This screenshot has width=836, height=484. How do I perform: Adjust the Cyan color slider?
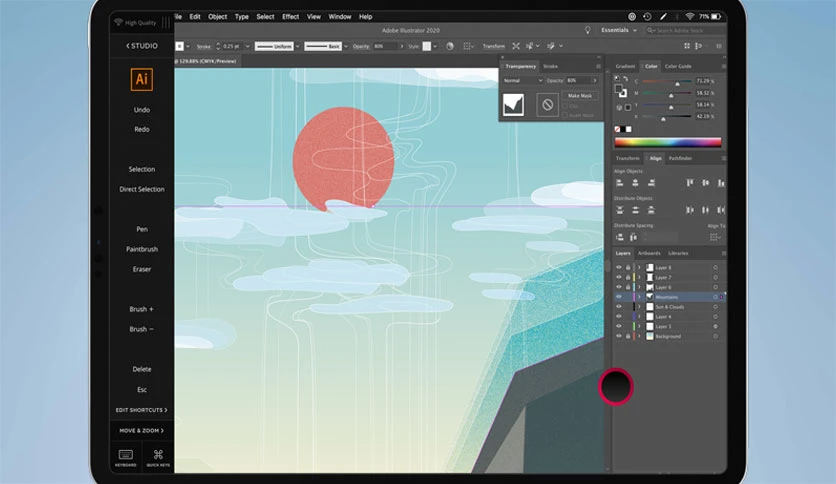click(x=666, y=82)
